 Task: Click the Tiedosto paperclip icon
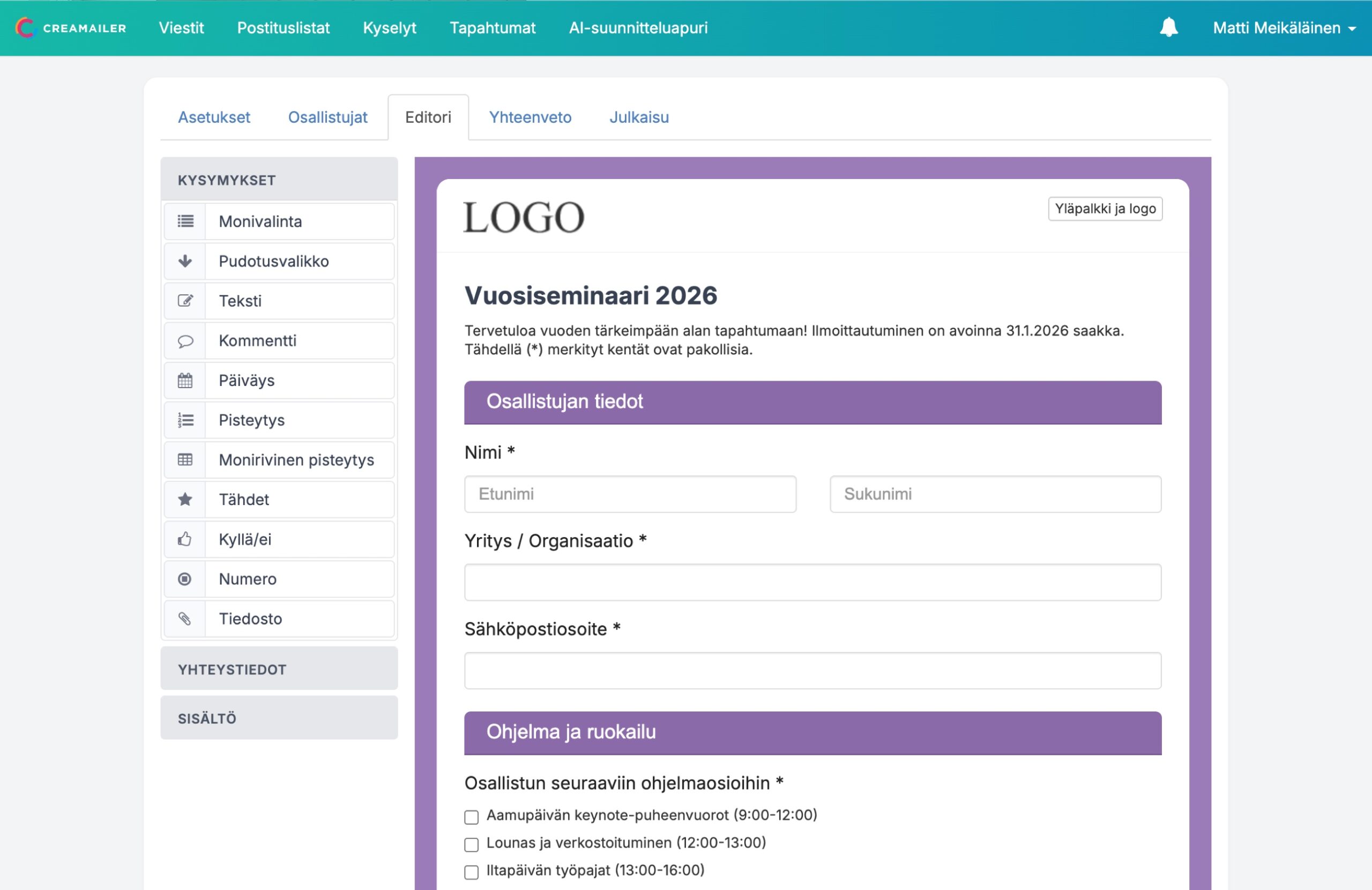pyautogui.click(x=185, y=619)
